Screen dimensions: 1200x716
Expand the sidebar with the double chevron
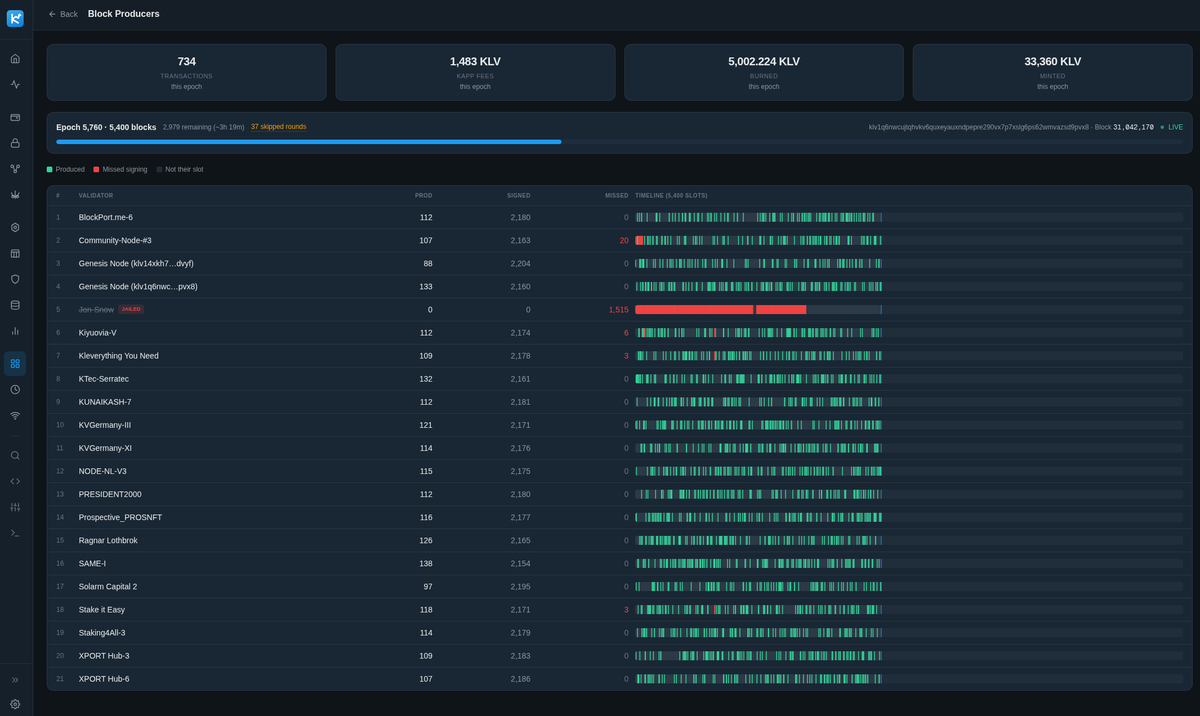pyautogui.click(x=15, y=680)
